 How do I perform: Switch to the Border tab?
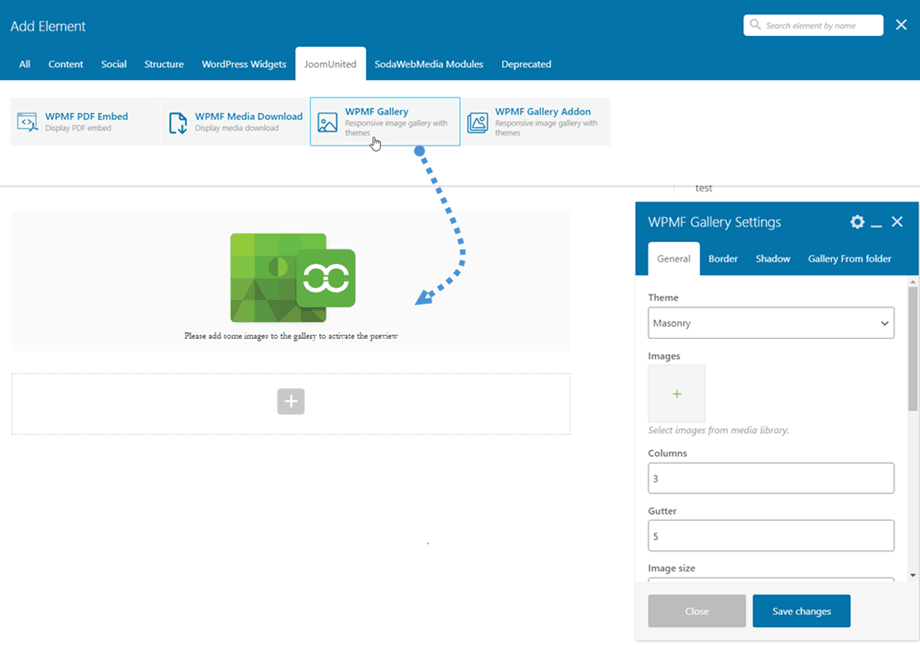point(723,259)
